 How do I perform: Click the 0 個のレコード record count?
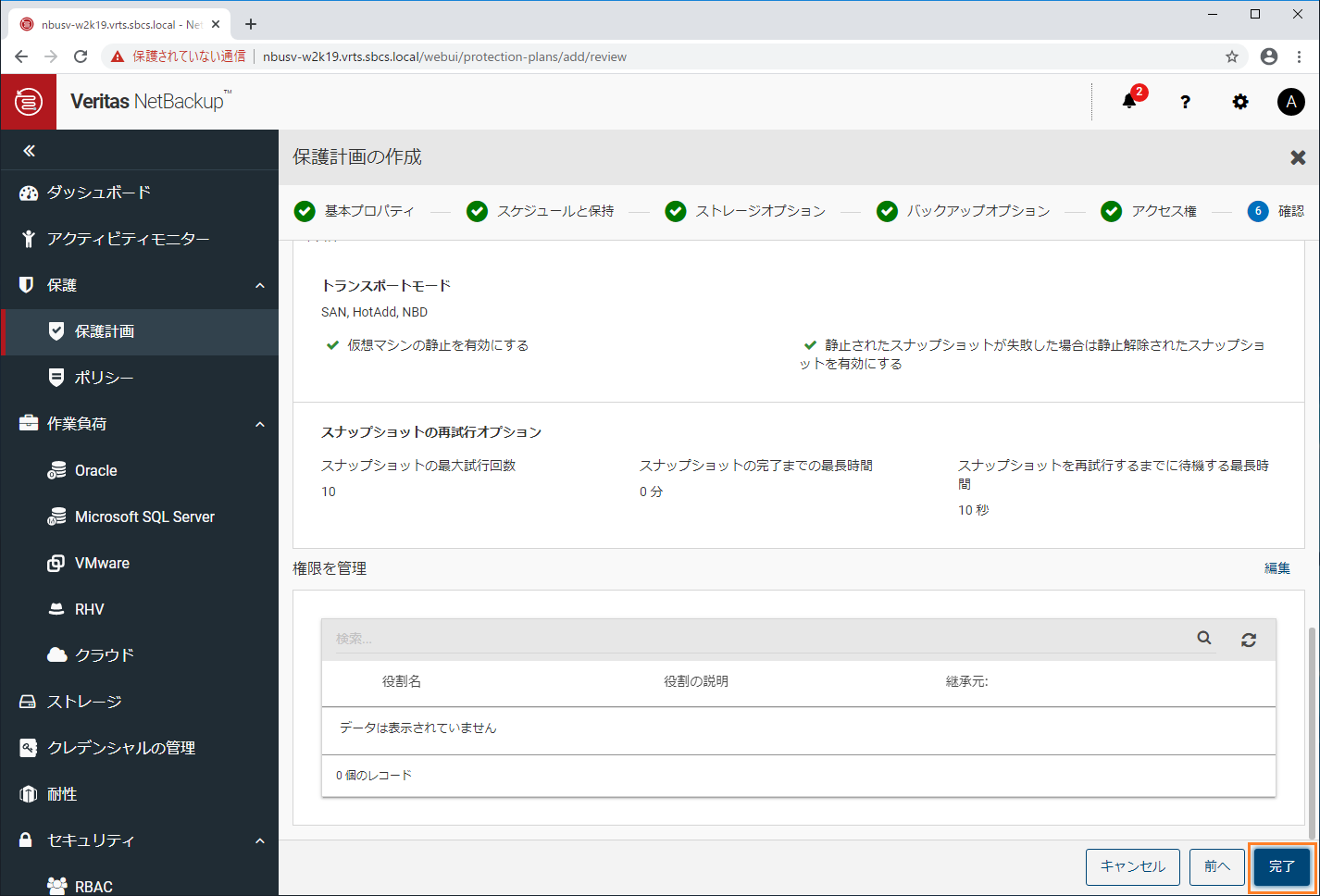374,776
